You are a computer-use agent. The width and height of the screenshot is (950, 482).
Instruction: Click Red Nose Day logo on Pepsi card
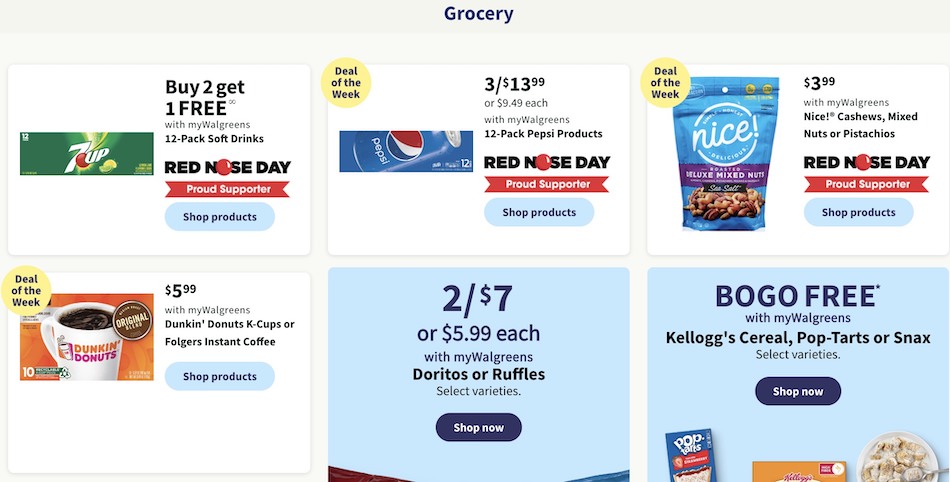coord(547,162)
